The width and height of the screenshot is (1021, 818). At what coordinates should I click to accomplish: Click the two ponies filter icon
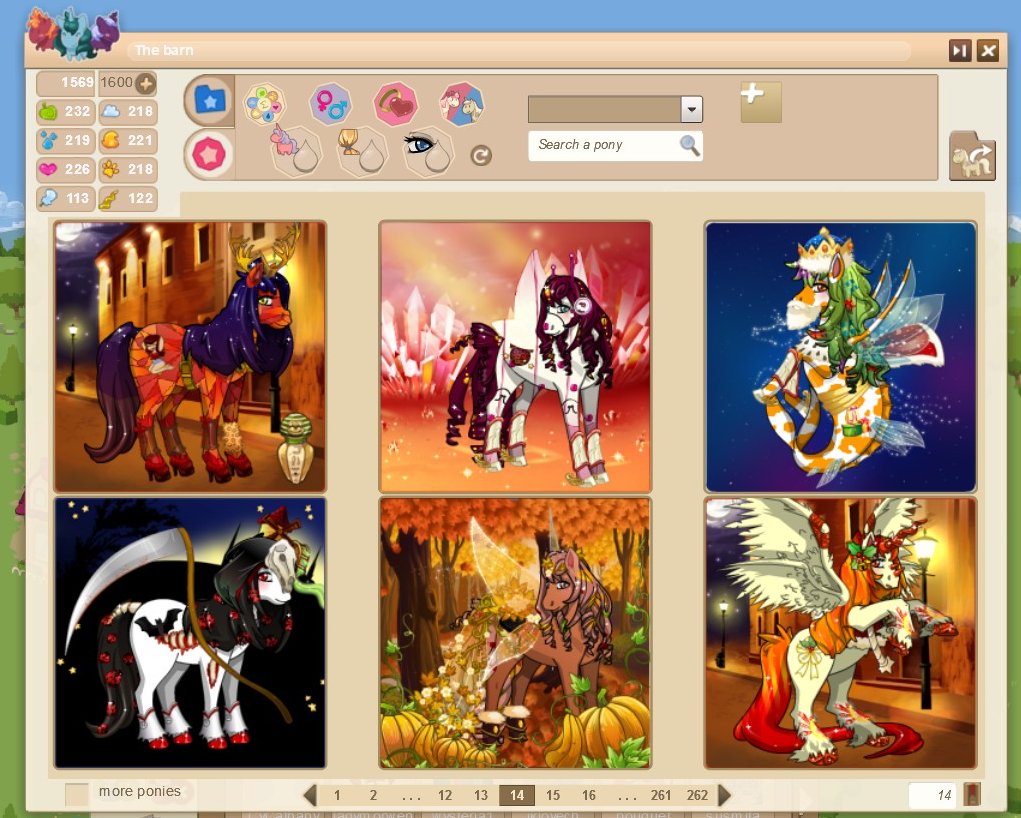pos(462,104)
